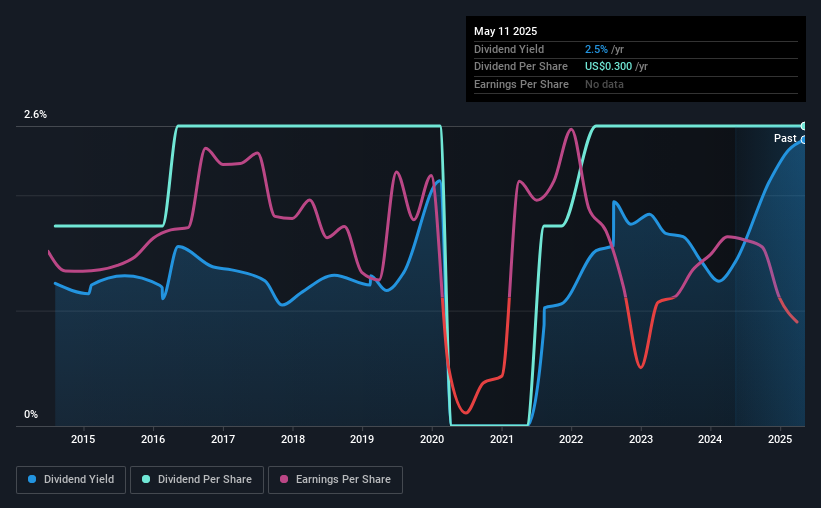Toggle the Dividend Per Share legend button

pos(197,480)
